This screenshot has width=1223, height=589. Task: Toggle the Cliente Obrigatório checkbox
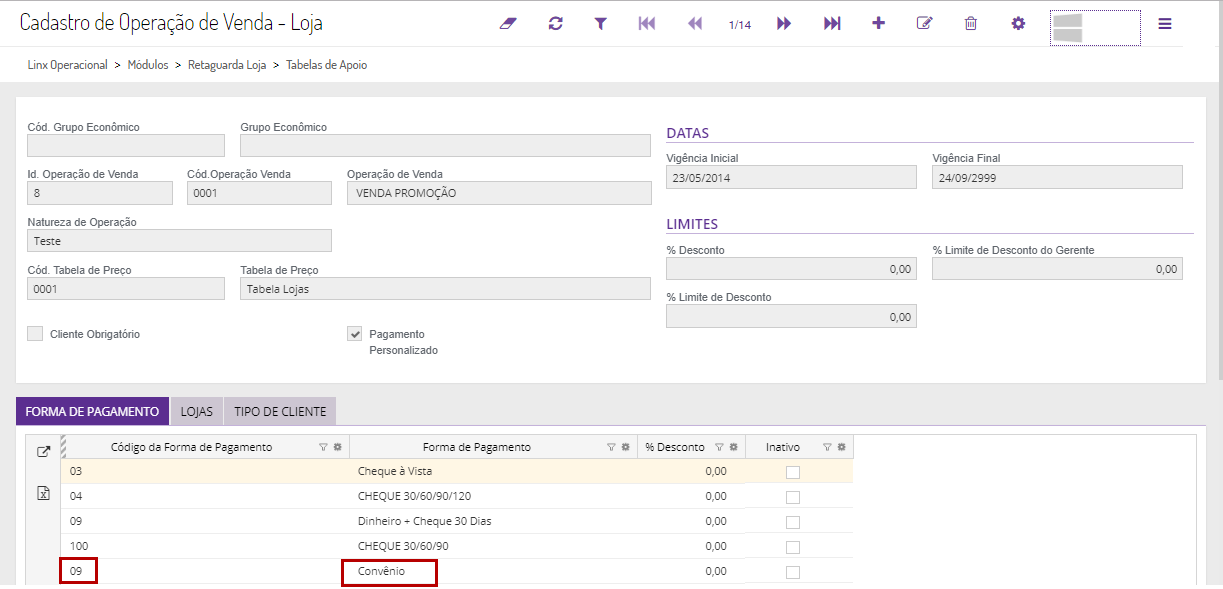tap(35, 334)
